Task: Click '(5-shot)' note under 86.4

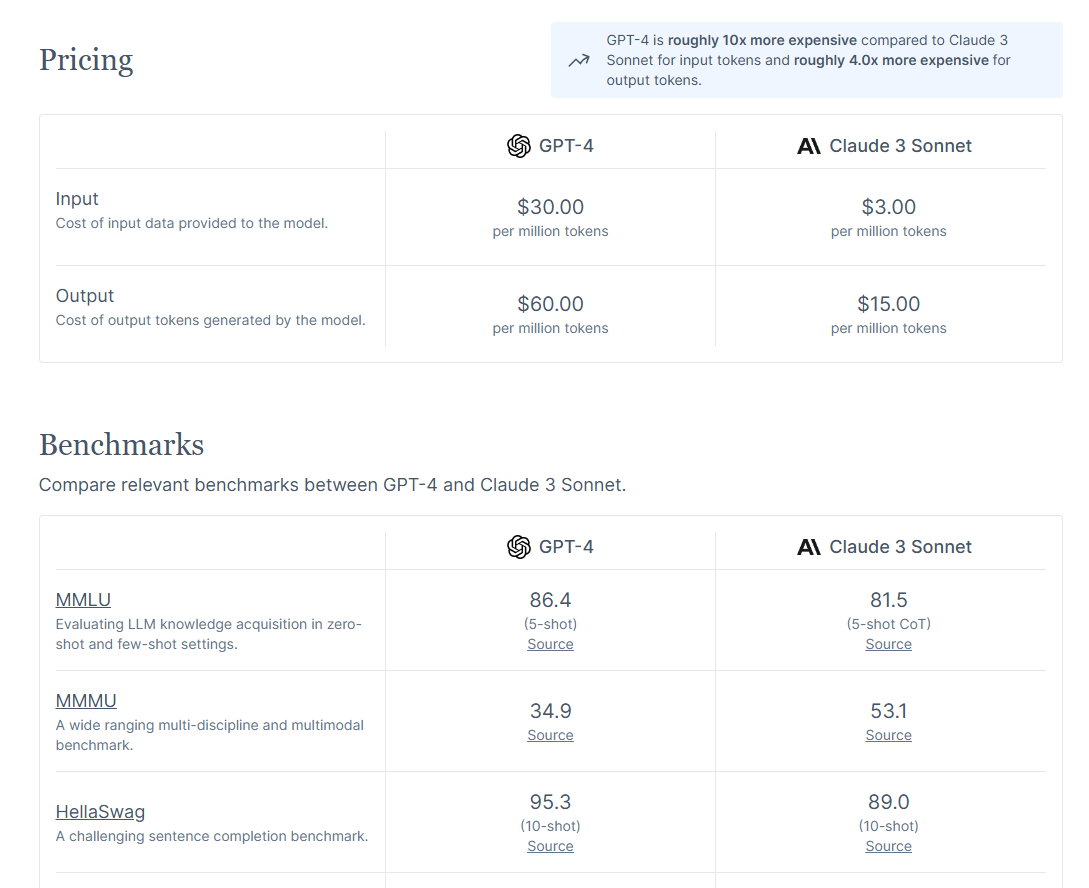Action: (x=550, y=624)
